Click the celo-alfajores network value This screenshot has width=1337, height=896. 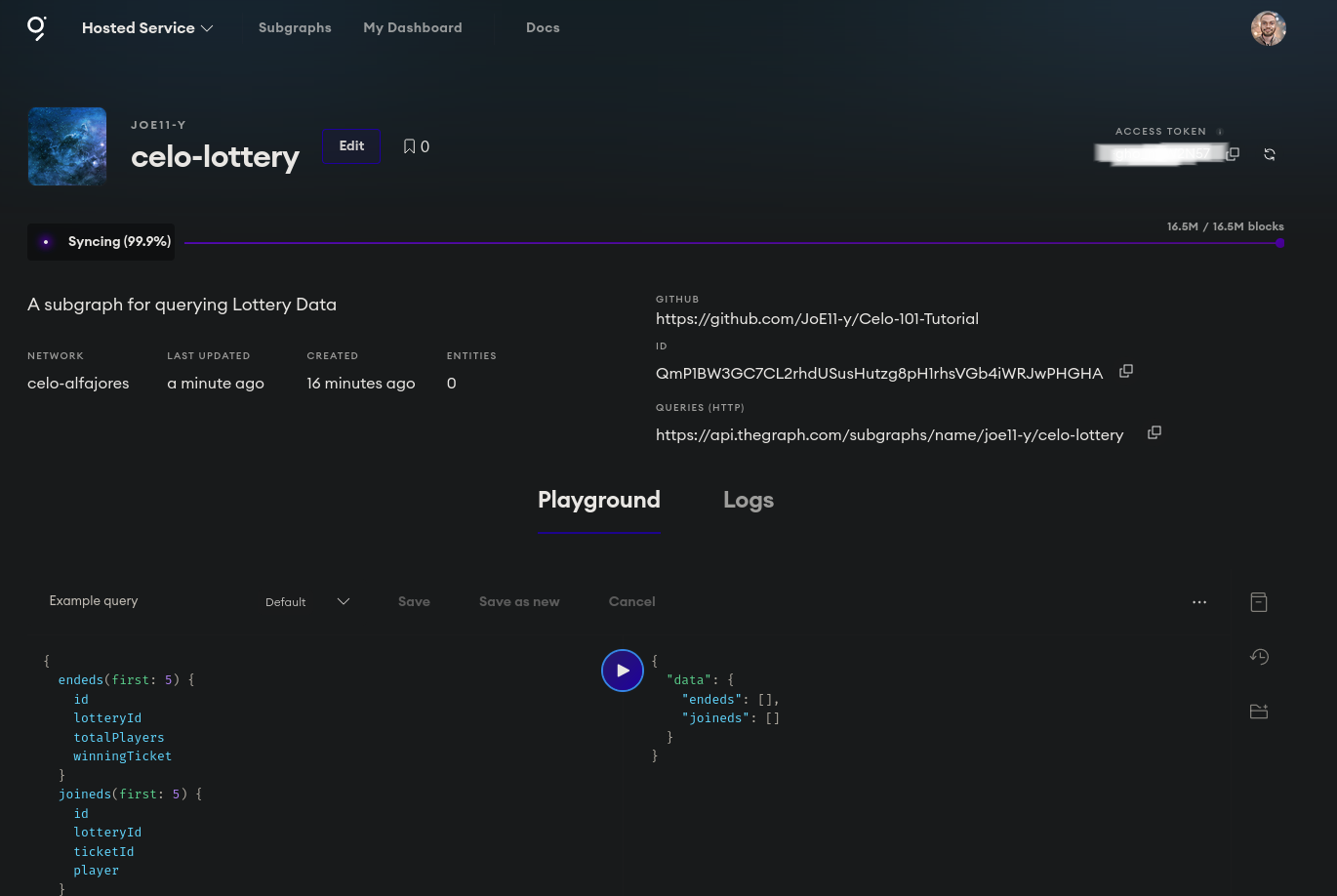click(78, 384)
